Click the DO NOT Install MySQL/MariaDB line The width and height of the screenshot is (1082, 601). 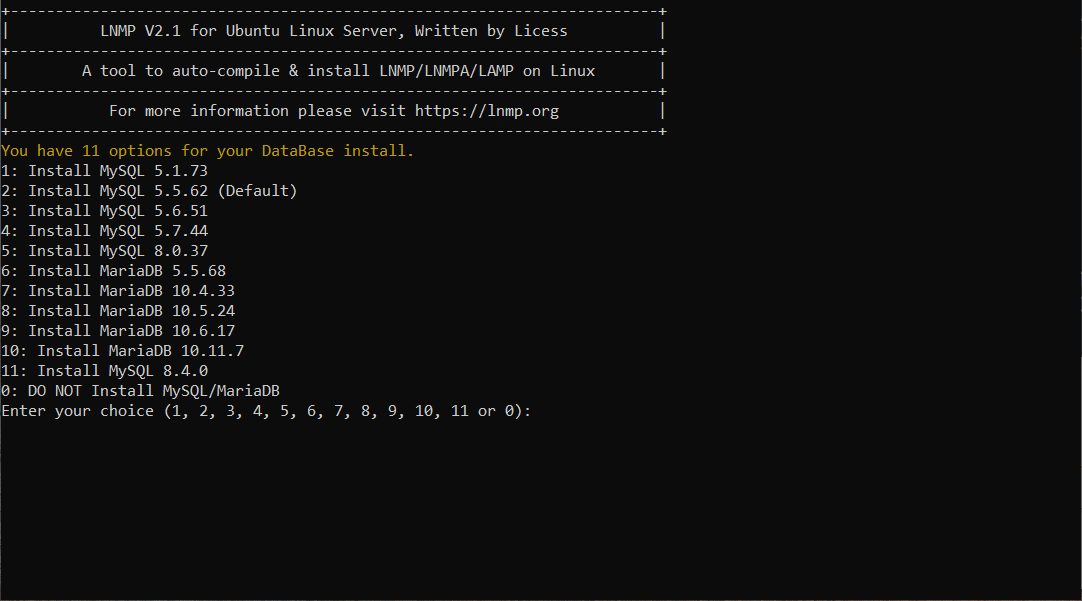[x=149, y=391]
